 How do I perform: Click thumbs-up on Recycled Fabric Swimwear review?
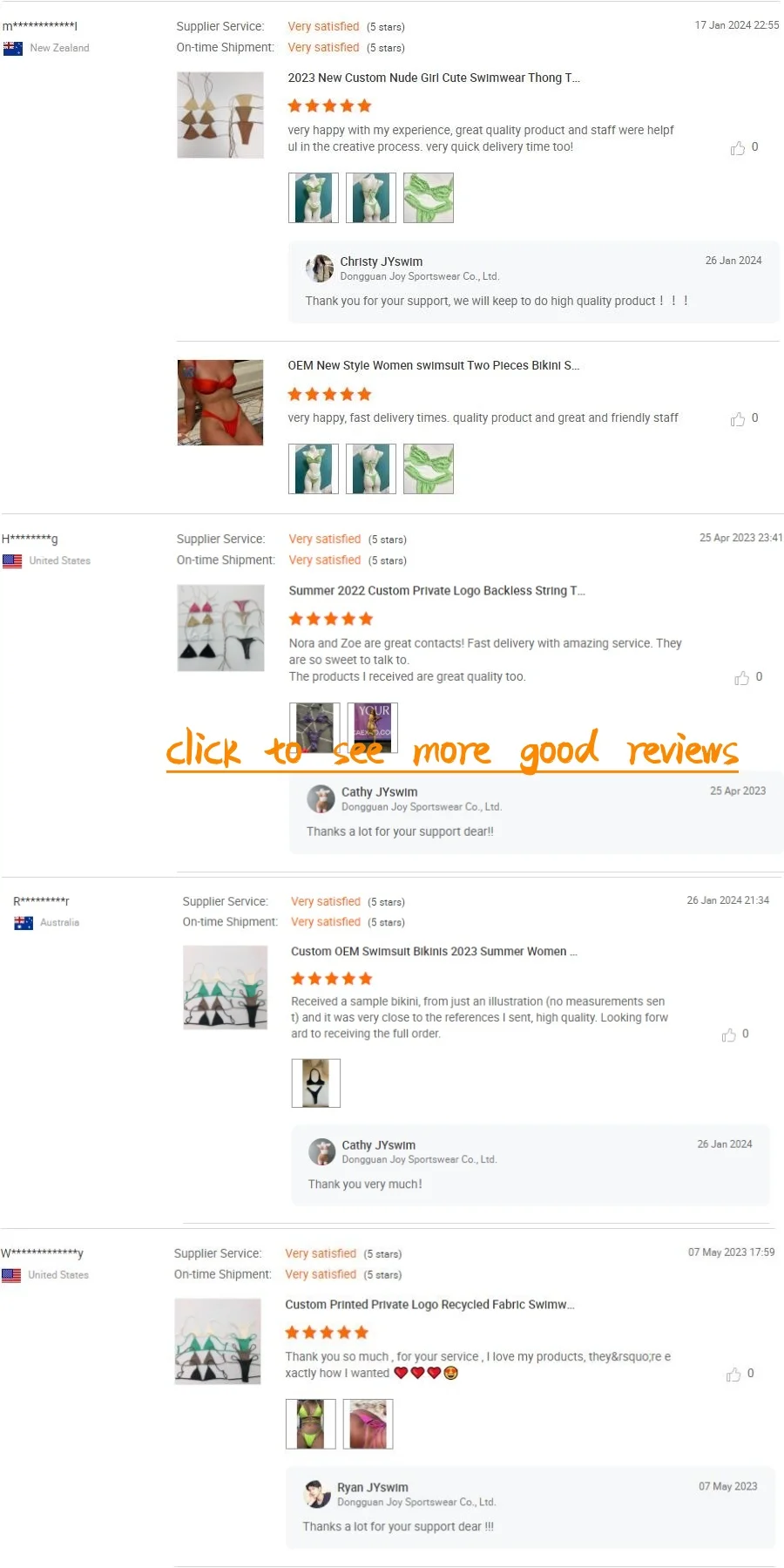click(x=733, y=1375)
